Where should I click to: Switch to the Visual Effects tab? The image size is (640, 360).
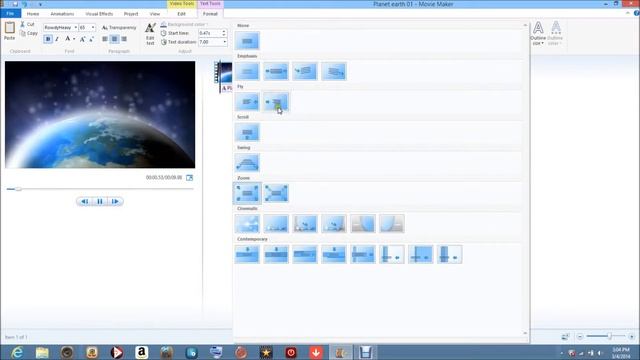(99, 14)
